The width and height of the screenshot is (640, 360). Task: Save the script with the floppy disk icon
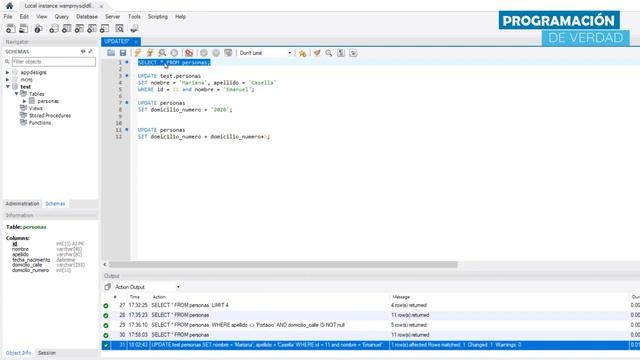click(x=123, y=53)
